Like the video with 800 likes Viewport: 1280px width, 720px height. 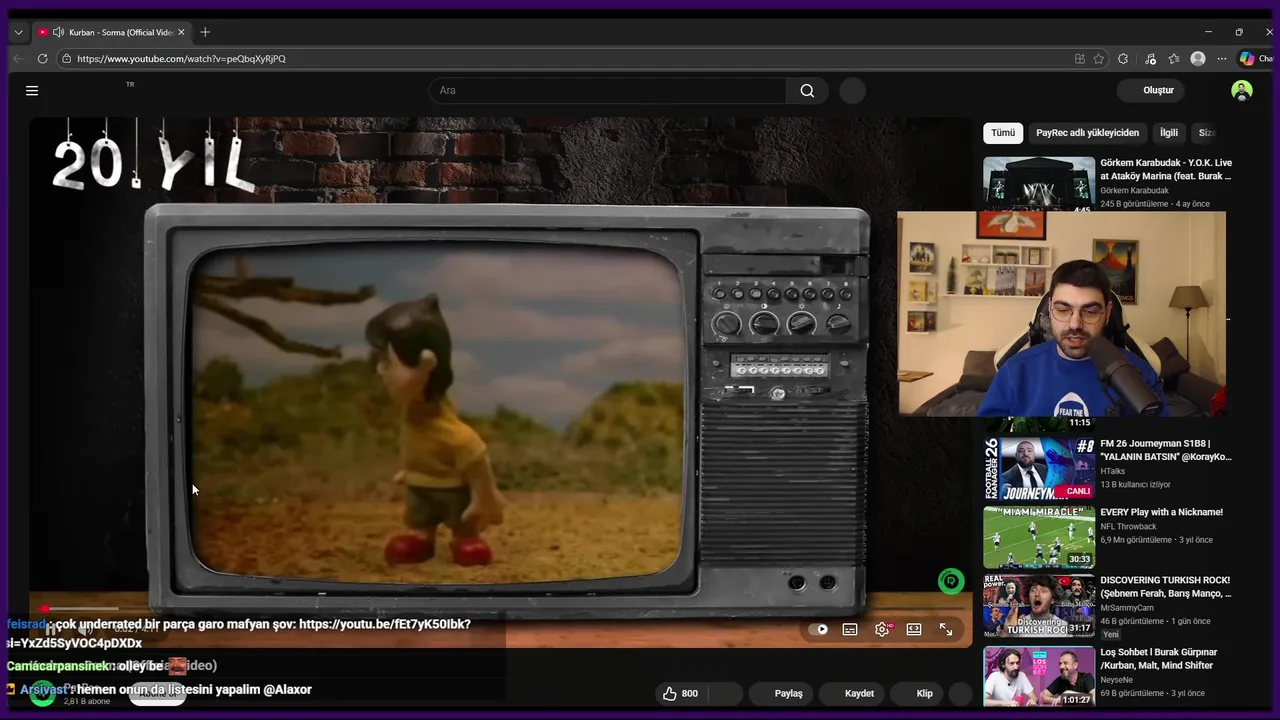680,693
